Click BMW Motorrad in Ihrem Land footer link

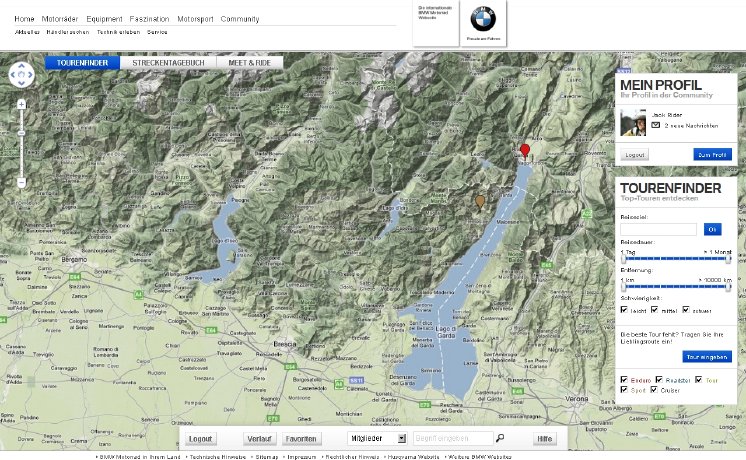pos(140,457)
